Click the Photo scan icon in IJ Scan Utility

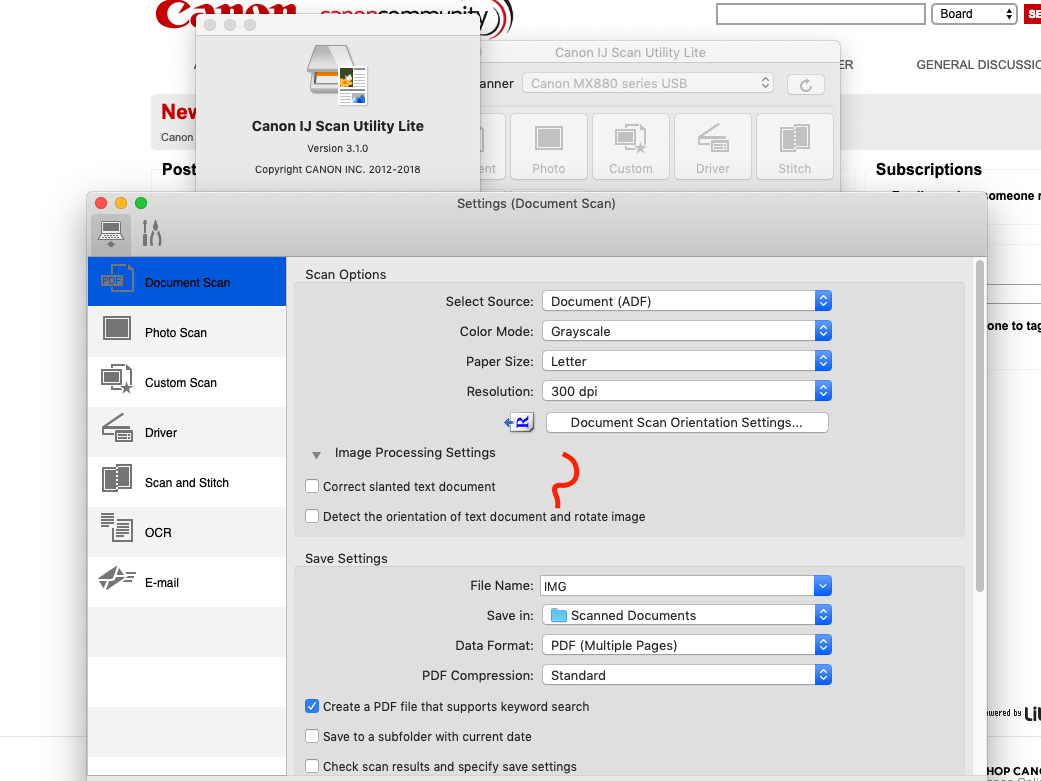[x=548, y=146]
